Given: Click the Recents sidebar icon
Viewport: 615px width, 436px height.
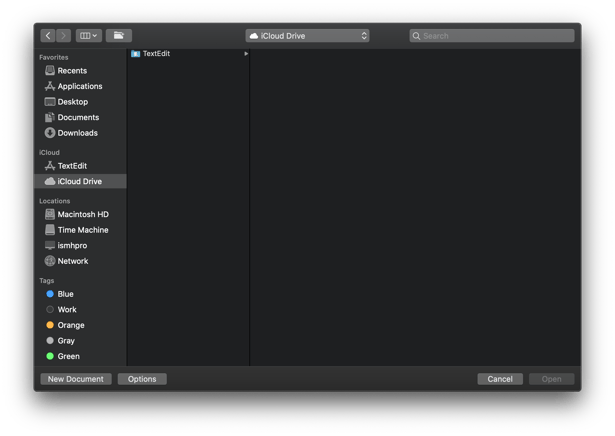Looking at the screenshot, I should point(50,70).
